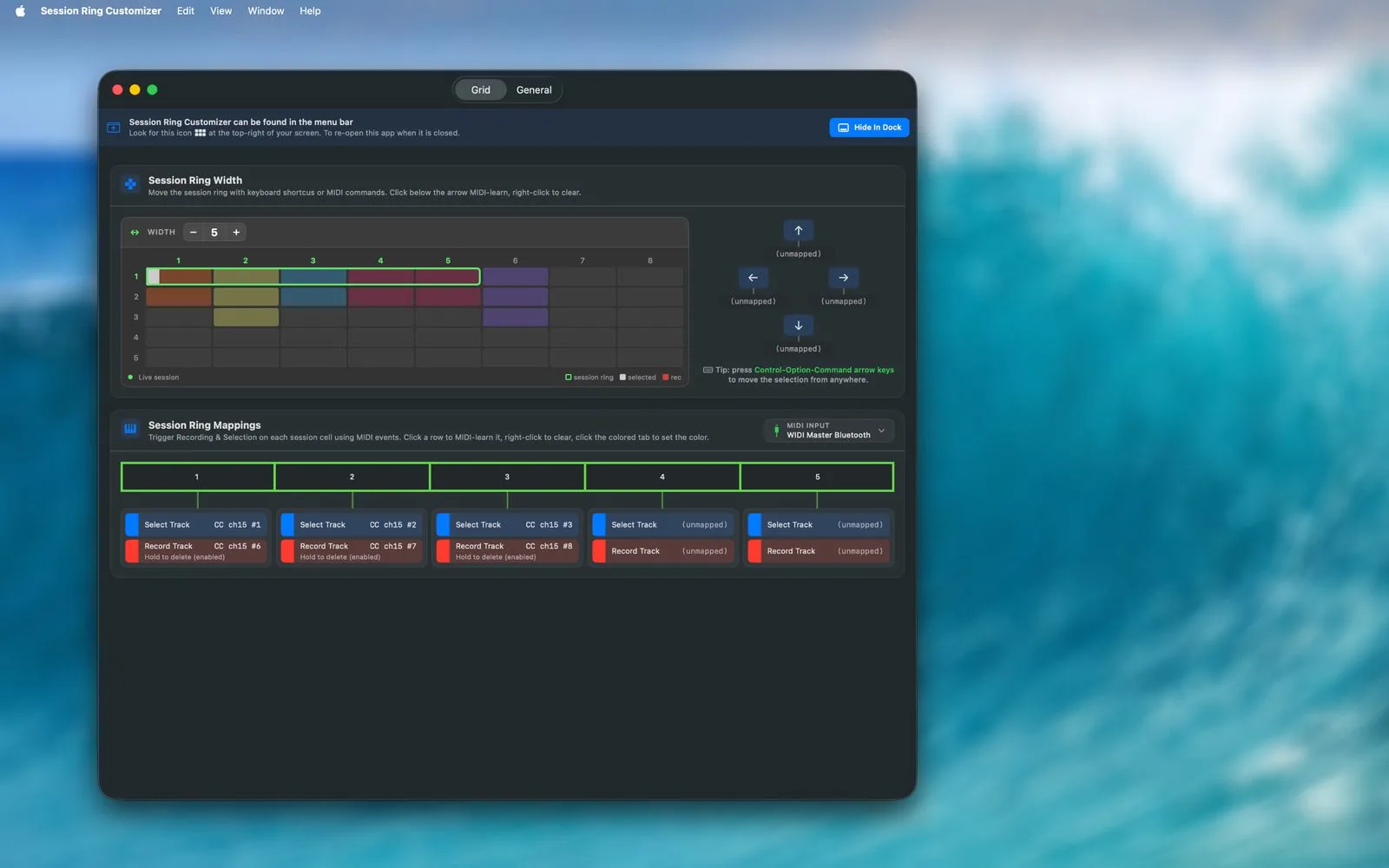Click the red color tab for track 3 Record

click(443, 551)
